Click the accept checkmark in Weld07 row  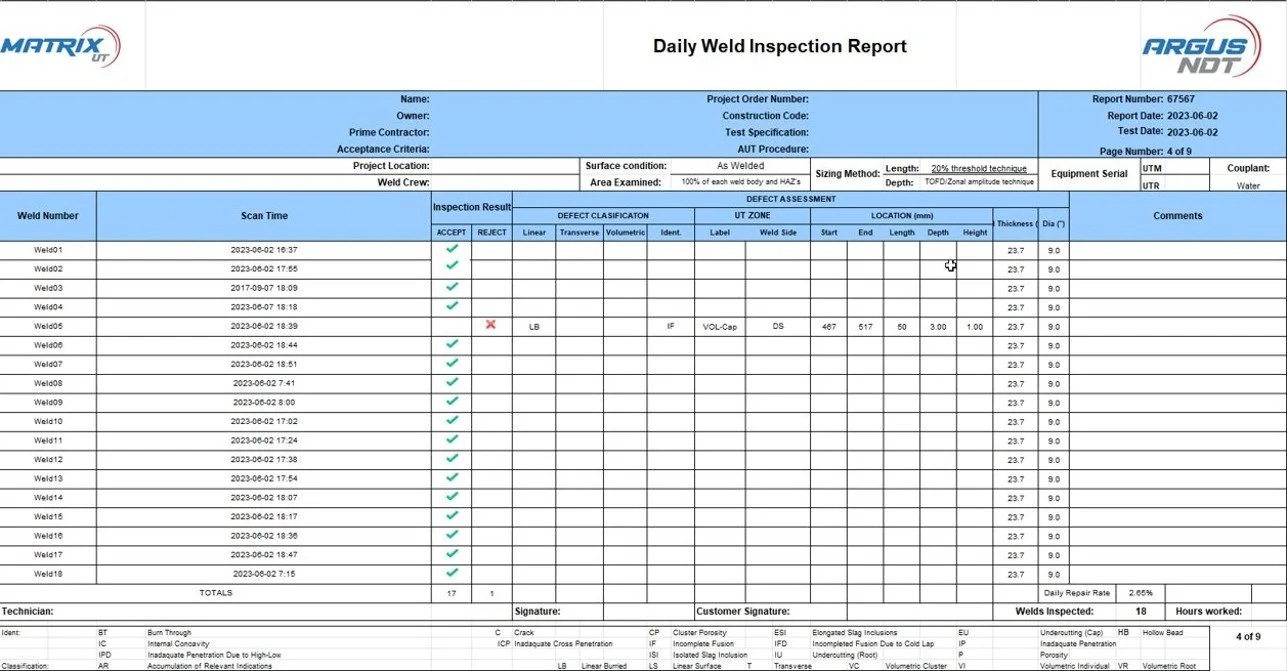[x=451, y=362]
